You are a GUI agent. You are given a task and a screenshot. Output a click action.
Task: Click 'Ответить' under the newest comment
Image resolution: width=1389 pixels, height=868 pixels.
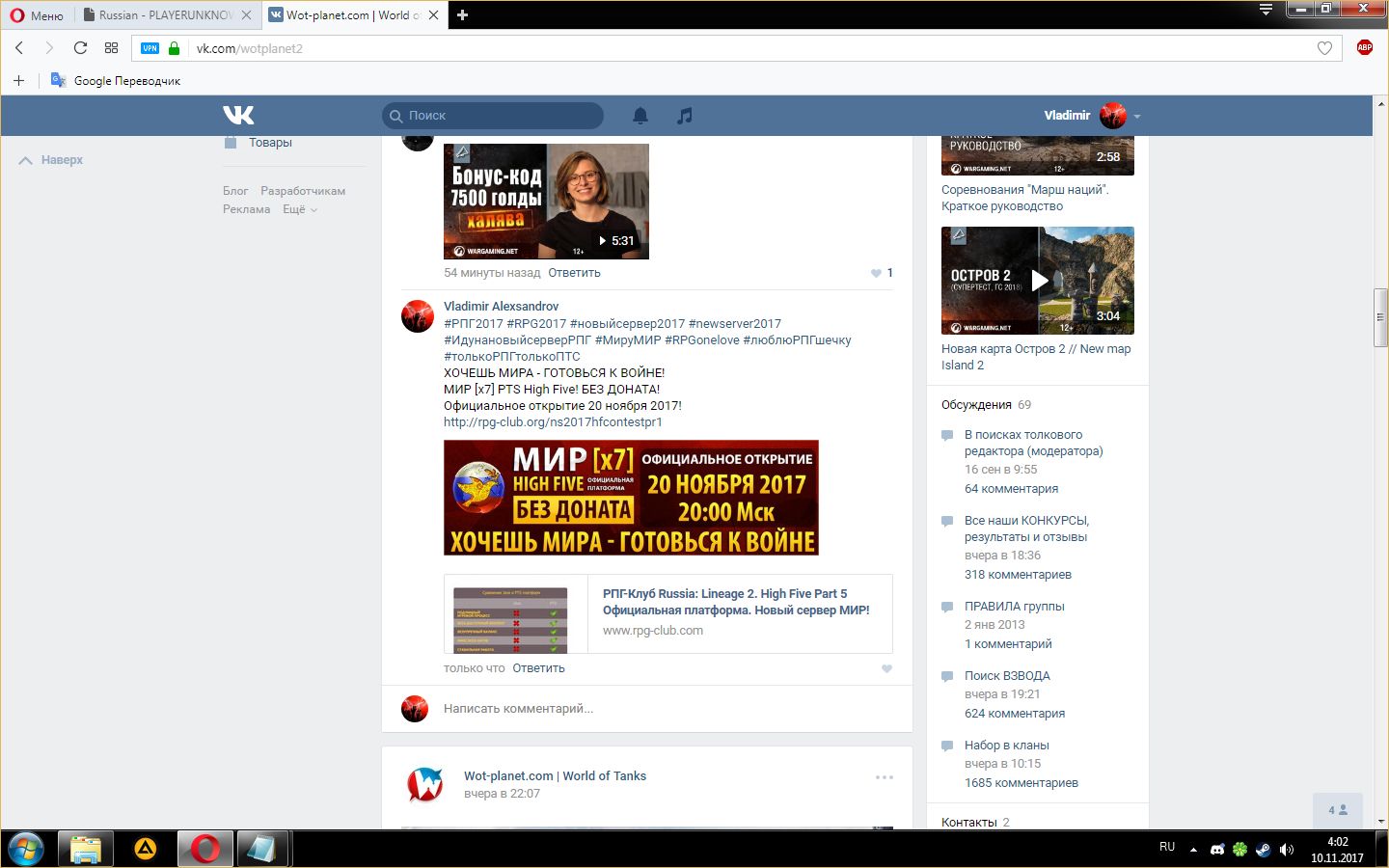[538, 668]
